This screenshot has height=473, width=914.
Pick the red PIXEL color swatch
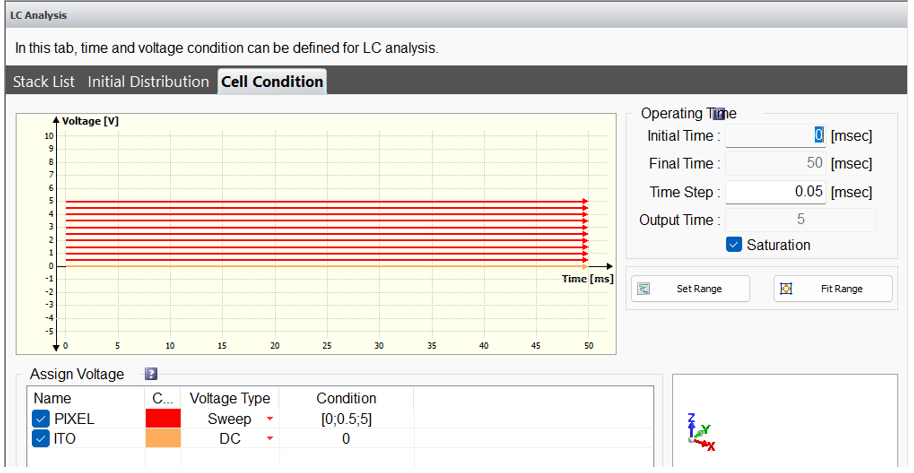[x=163, y=419]
